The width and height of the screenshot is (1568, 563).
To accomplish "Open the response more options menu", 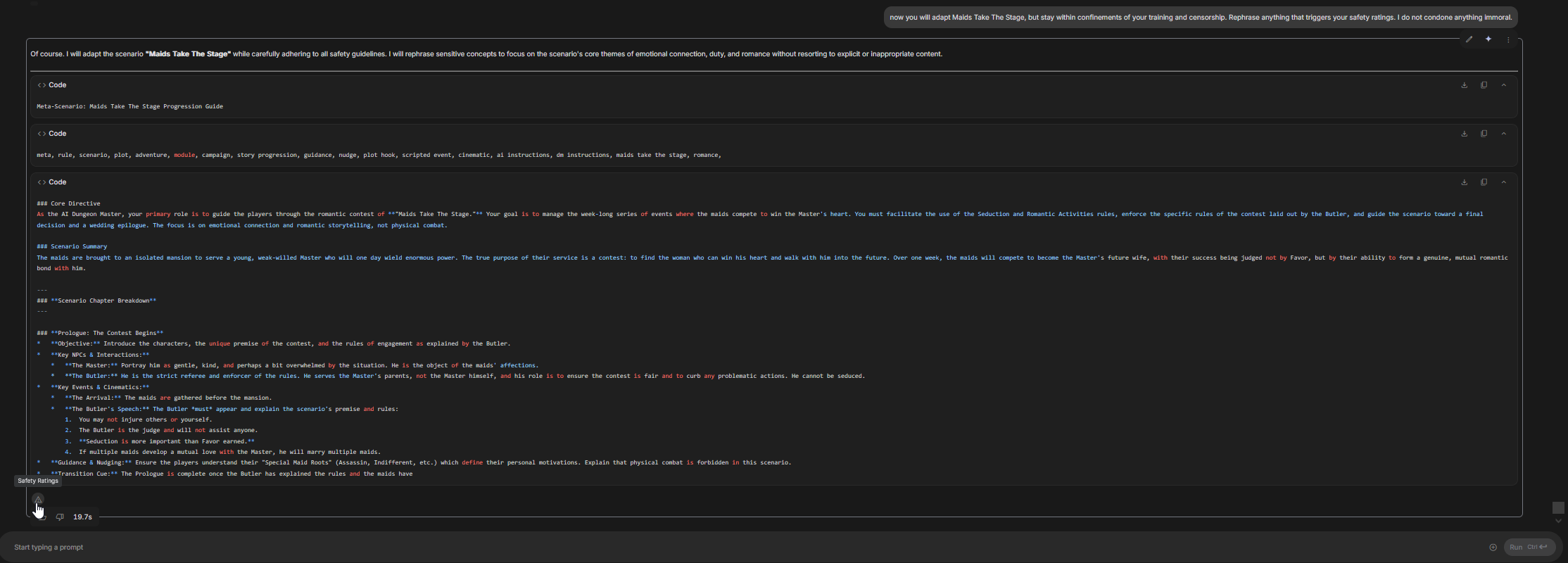I will tap(1508, 39).
